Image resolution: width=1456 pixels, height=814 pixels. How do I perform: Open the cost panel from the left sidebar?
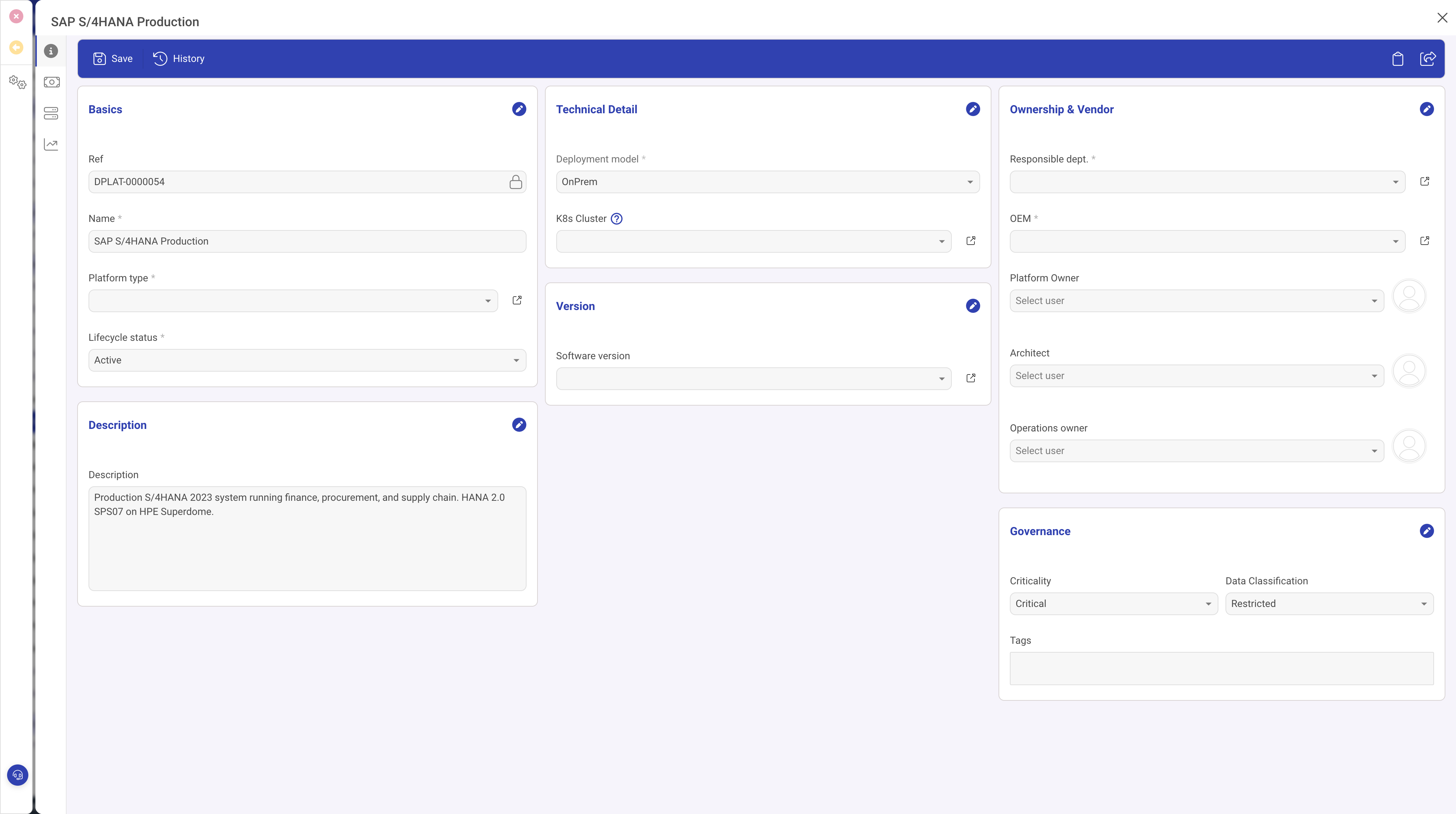coord(51,82)
